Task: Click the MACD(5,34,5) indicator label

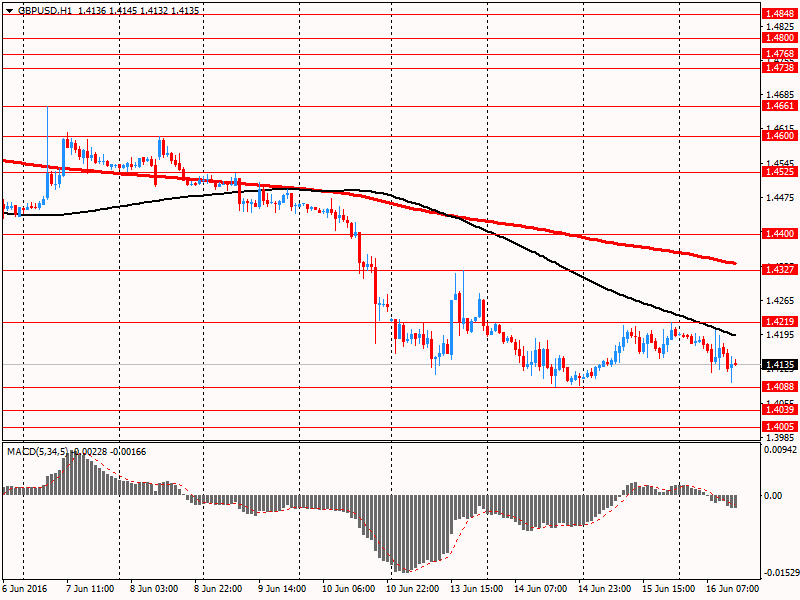Action: pos(37,452)
